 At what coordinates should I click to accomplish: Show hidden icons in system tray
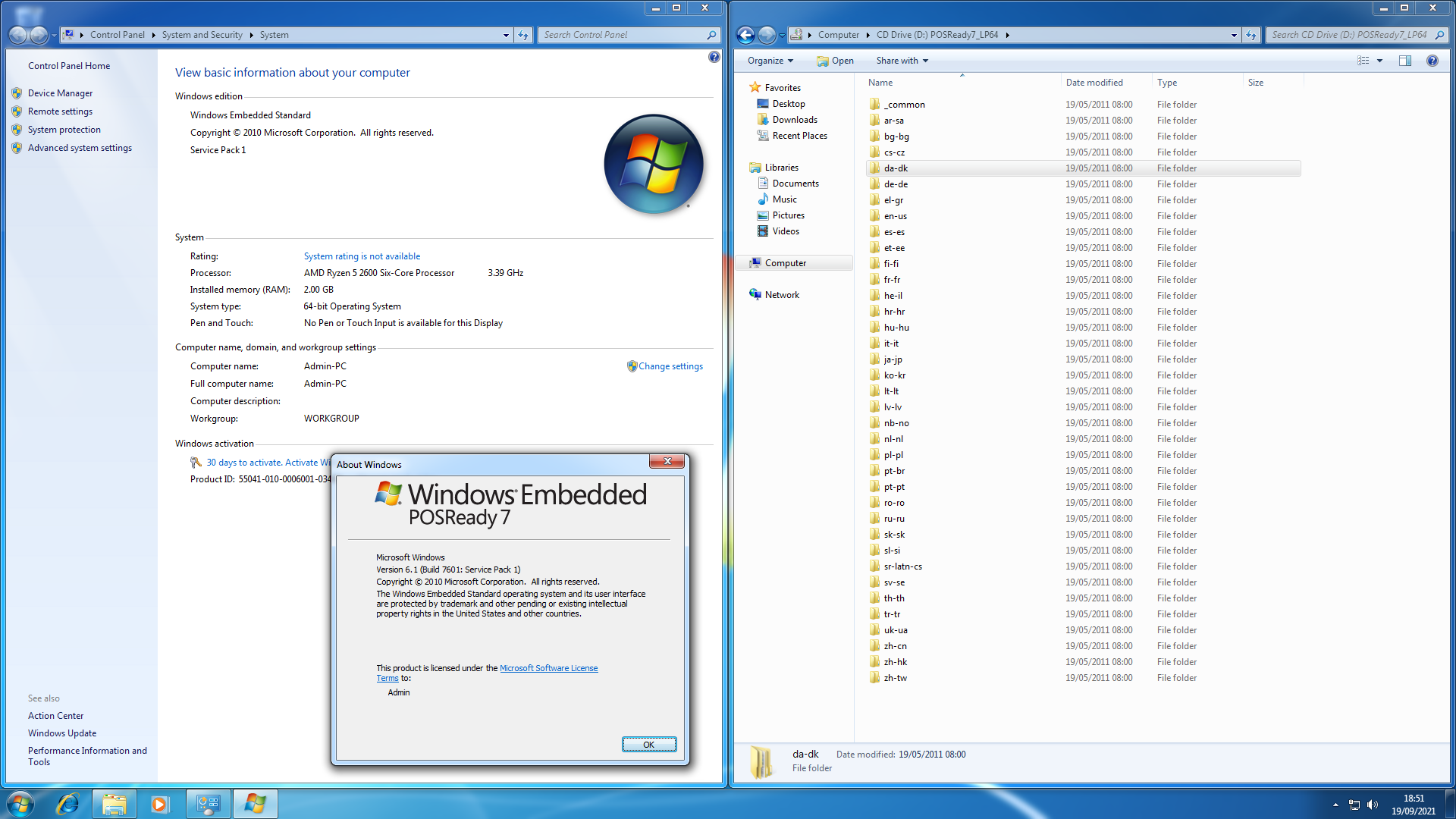pos(1335,805)
